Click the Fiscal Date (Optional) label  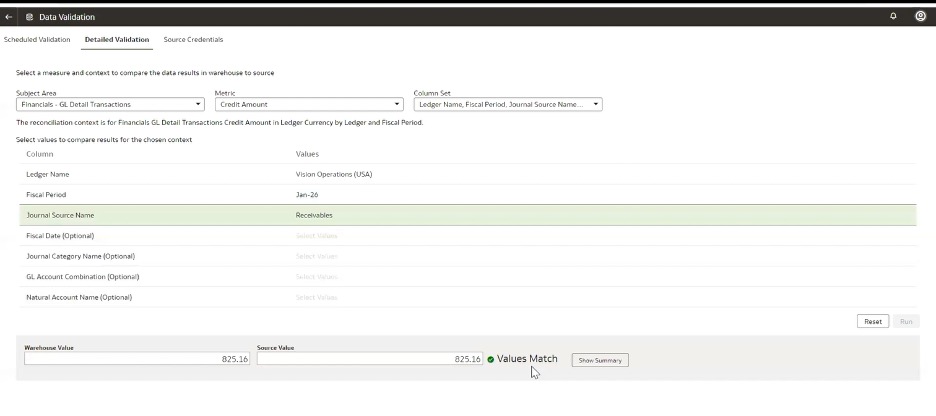point(60,236)
